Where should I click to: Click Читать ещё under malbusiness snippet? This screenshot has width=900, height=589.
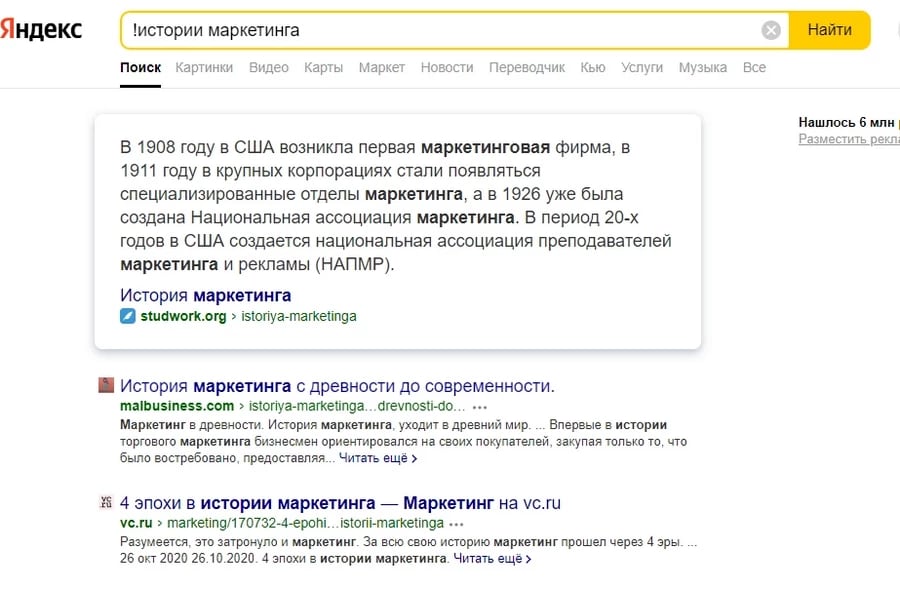(378, 458)
